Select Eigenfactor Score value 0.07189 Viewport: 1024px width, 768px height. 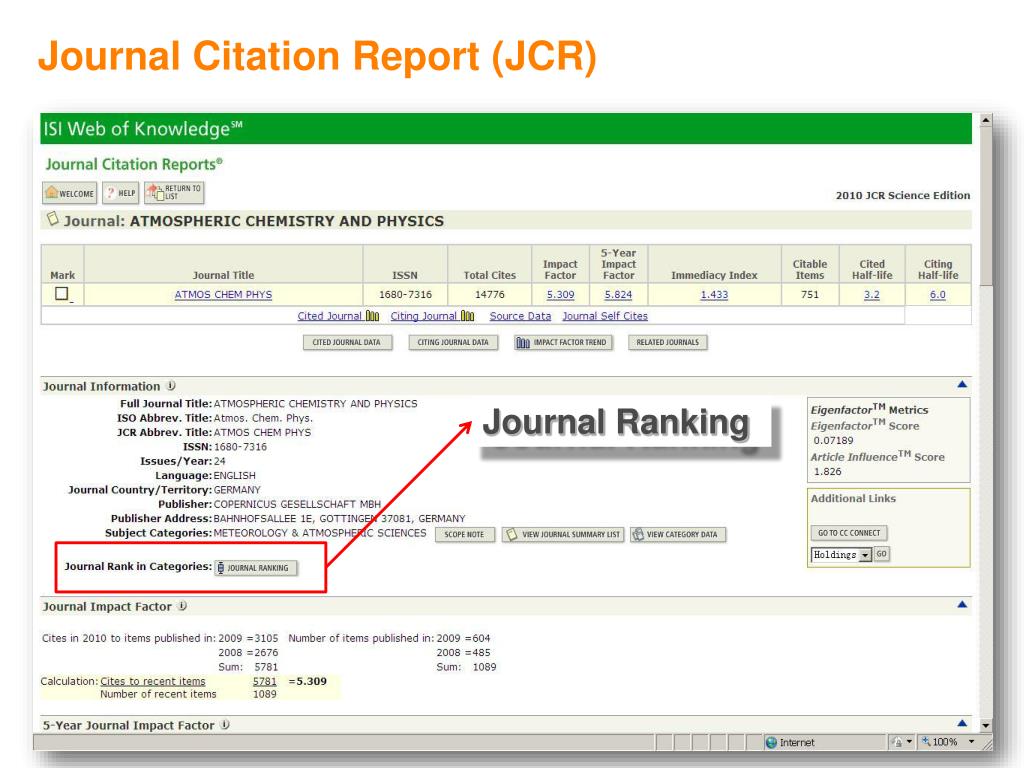(x=833, y=440)
